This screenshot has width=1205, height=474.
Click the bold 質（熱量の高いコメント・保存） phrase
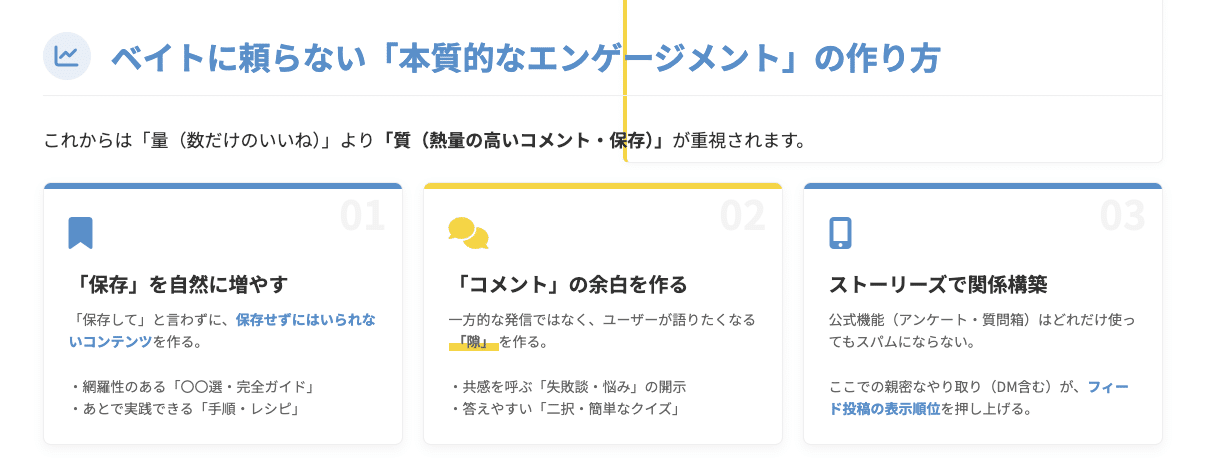click(x=524, y=141)
